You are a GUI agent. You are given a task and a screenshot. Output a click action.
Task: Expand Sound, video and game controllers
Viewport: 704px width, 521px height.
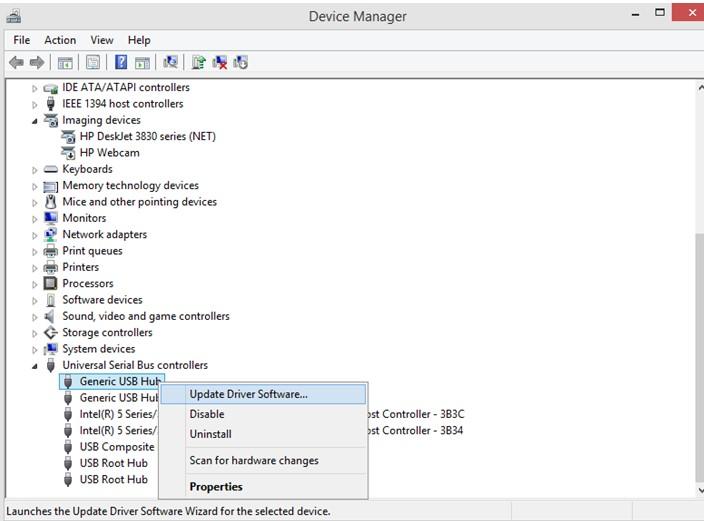point(35,317)
